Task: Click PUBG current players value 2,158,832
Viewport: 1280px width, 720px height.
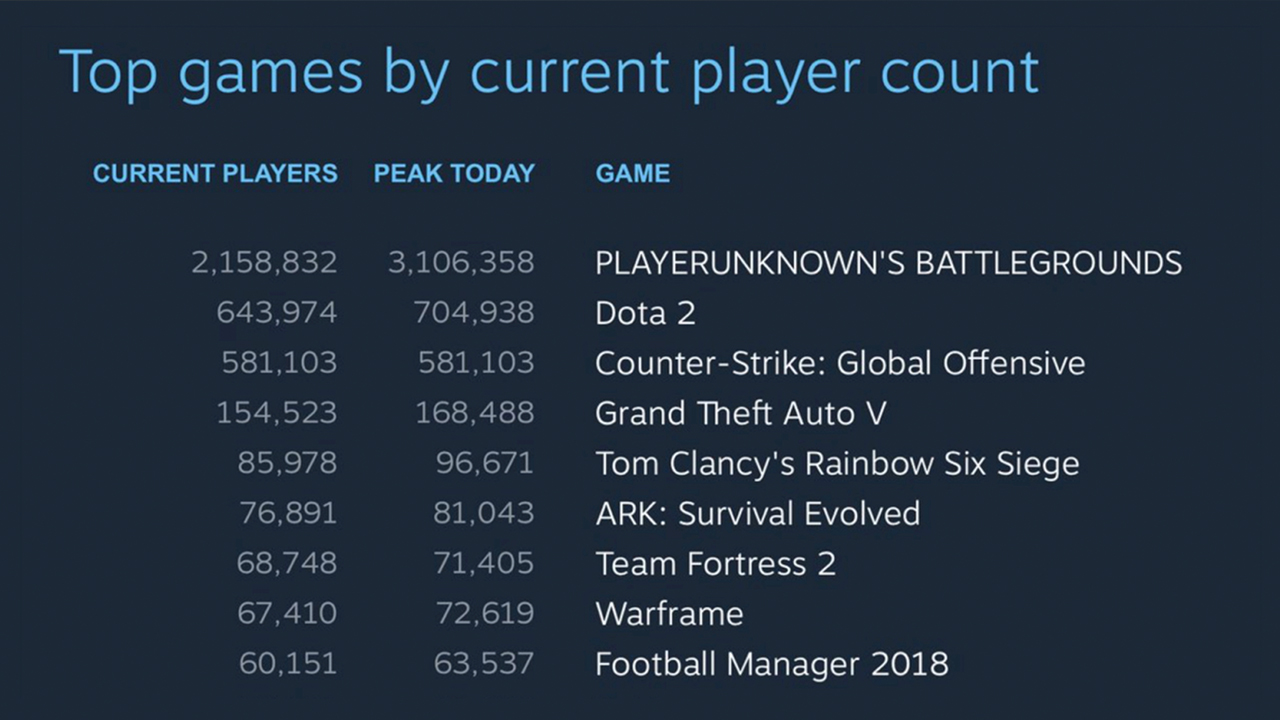Action: (x=264, y=263)
